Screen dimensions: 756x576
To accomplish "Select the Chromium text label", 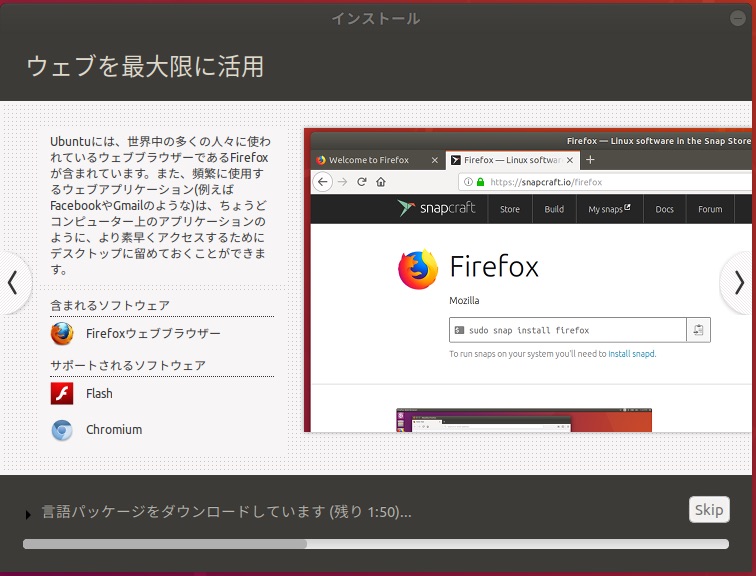I will tap(114, 429).
